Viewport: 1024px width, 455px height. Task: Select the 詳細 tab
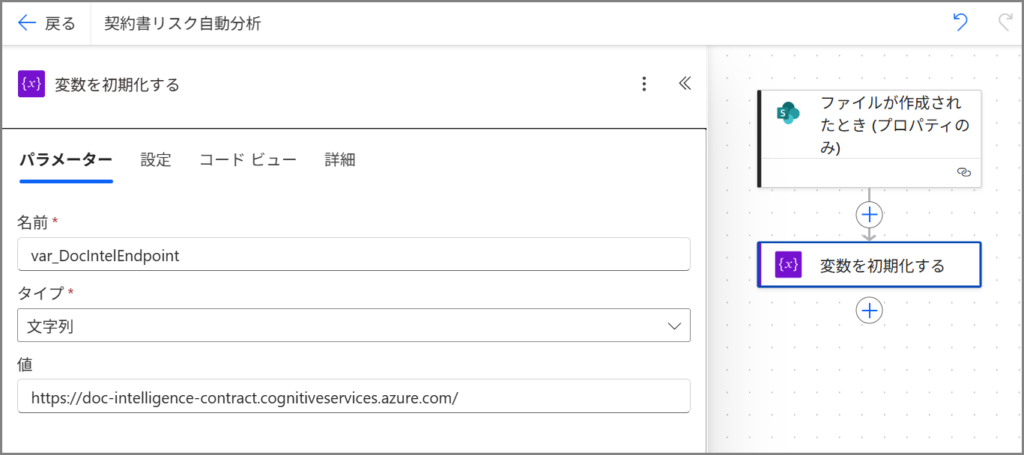[340, 159]
